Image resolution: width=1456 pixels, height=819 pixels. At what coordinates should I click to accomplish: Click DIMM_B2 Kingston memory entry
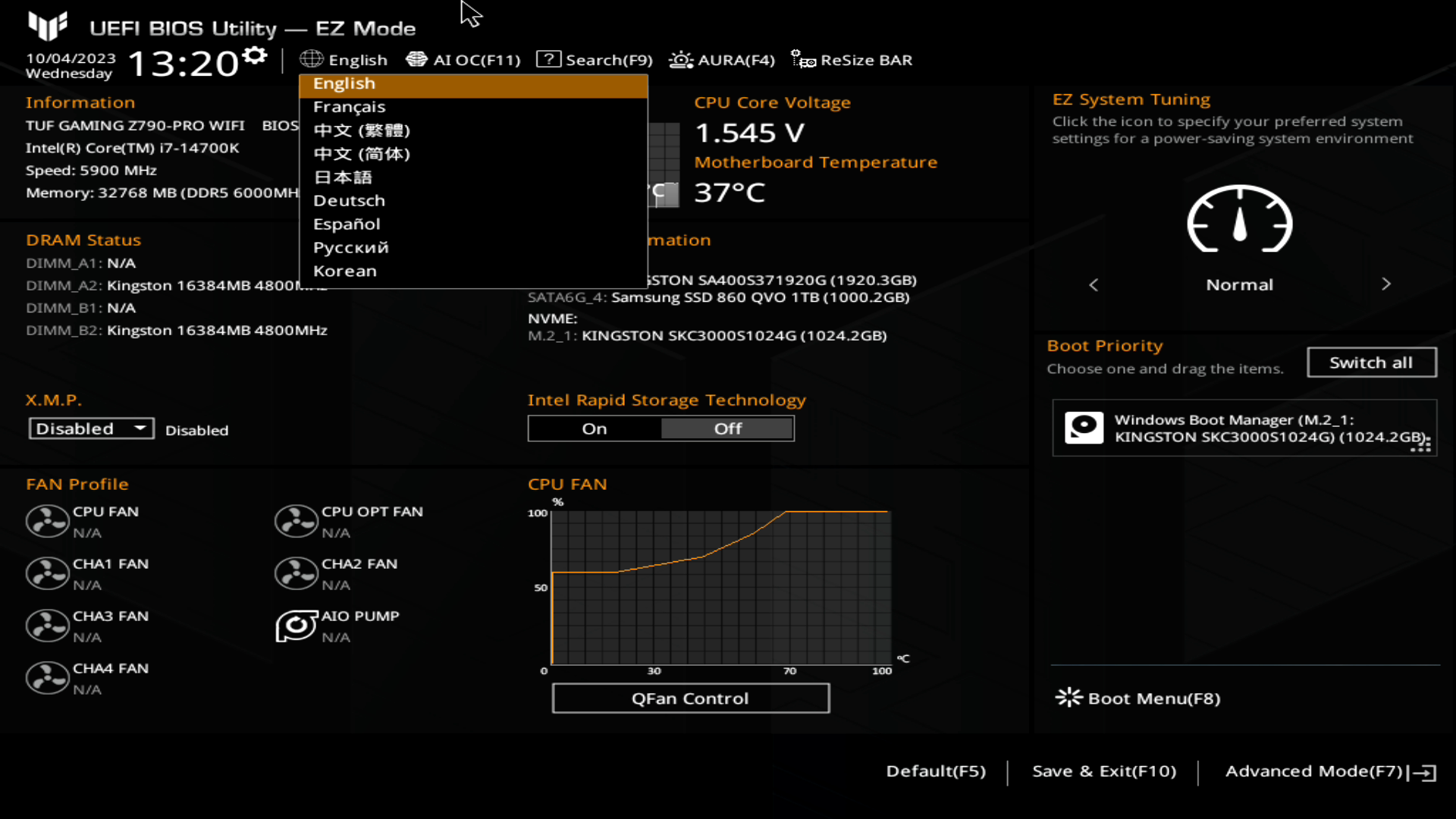[x=177, y=331]
